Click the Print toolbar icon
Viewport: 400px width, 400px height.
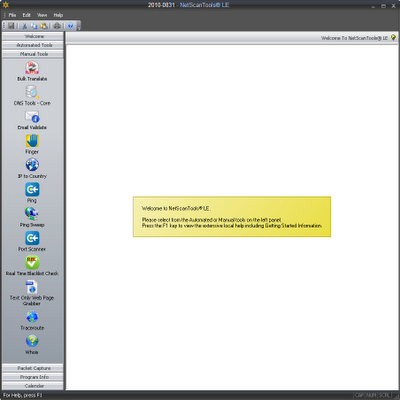tap(57, 26)
